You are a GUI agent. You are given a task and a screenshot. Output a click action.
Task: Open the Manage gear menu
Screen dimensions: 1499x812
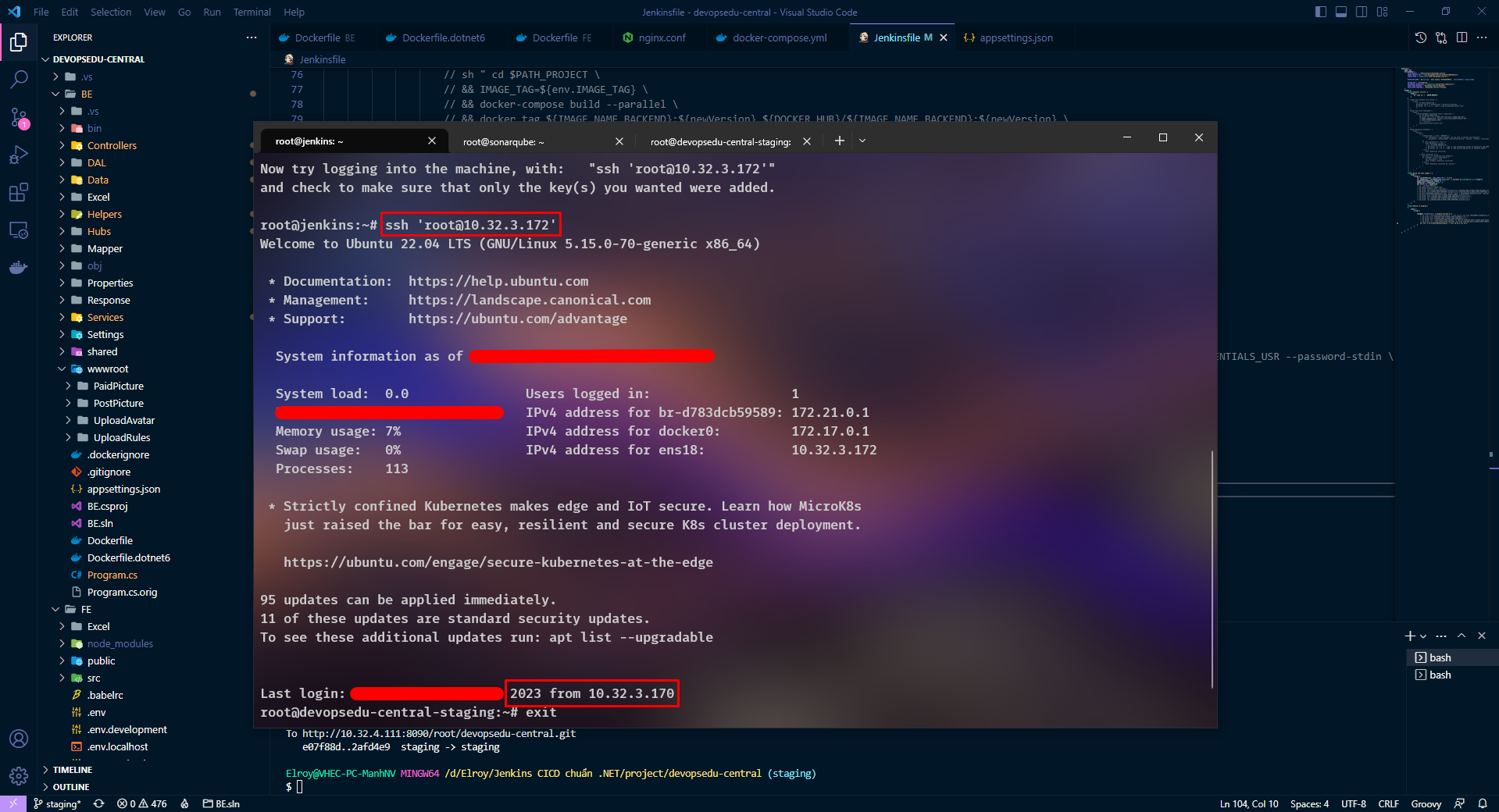[x=19, y=776]
